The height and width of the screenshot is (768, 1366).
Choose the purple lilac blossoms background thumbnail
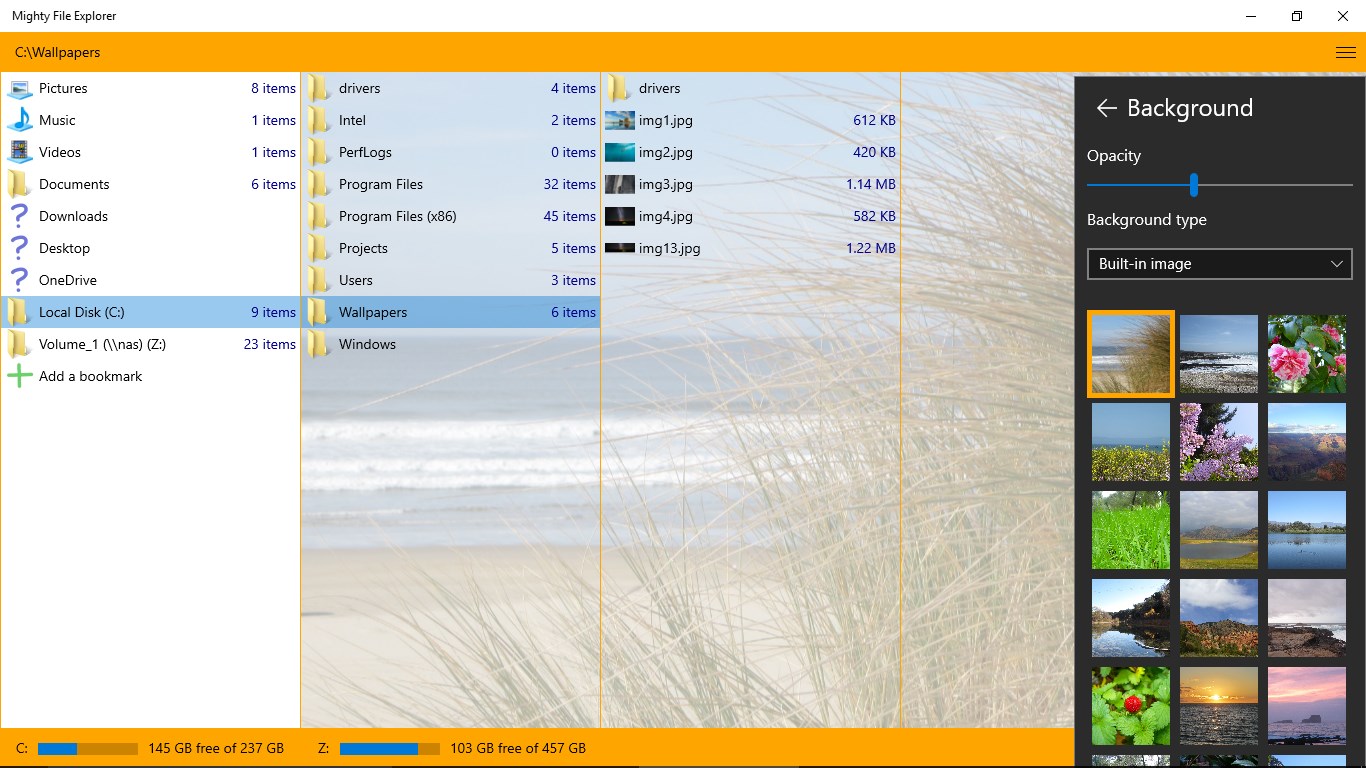click(x=1219, y=442)
